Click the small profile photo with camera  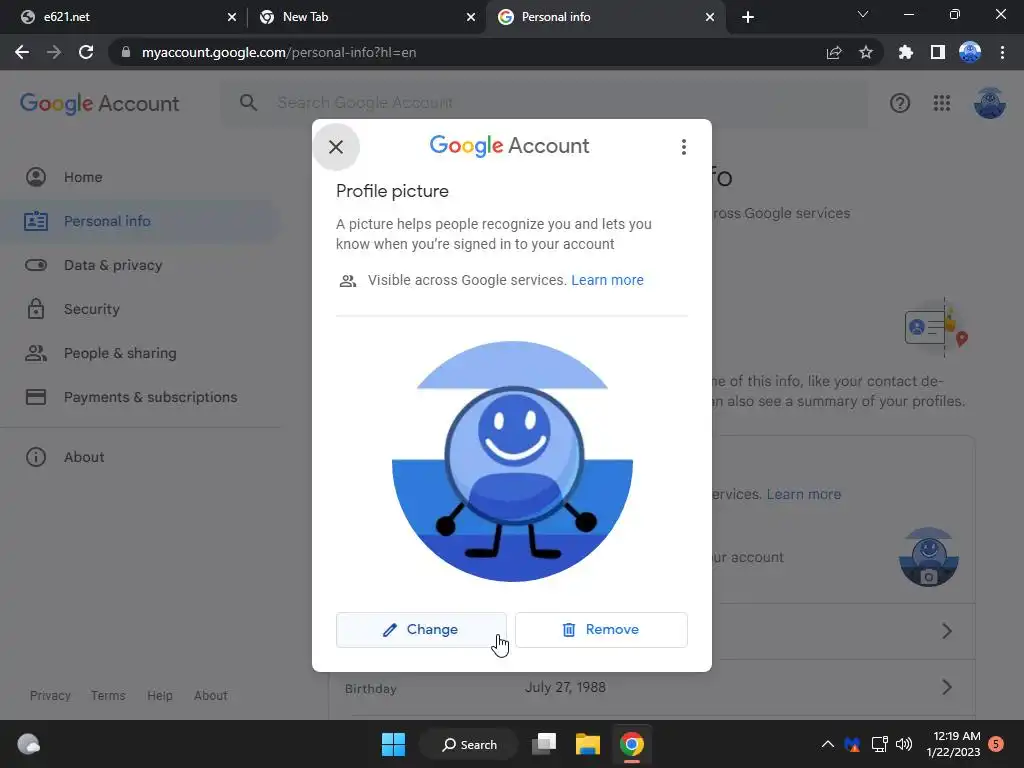(x=929, y=557)
